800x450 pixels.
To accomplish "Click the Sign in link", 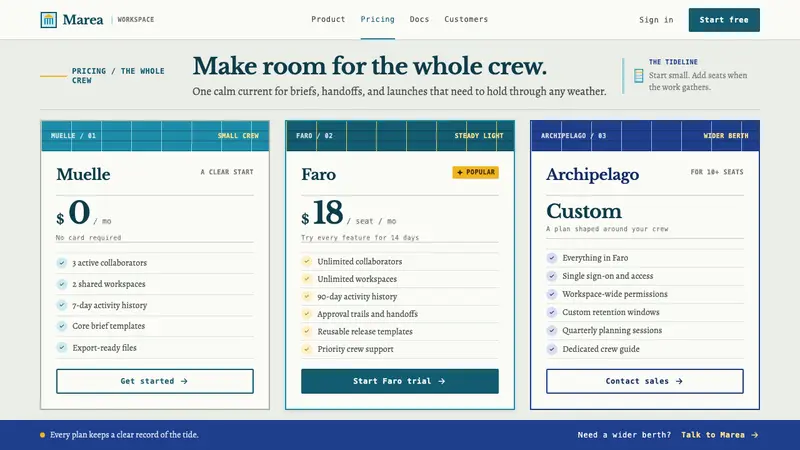I will pyautogui.click(x=656, y=20).
